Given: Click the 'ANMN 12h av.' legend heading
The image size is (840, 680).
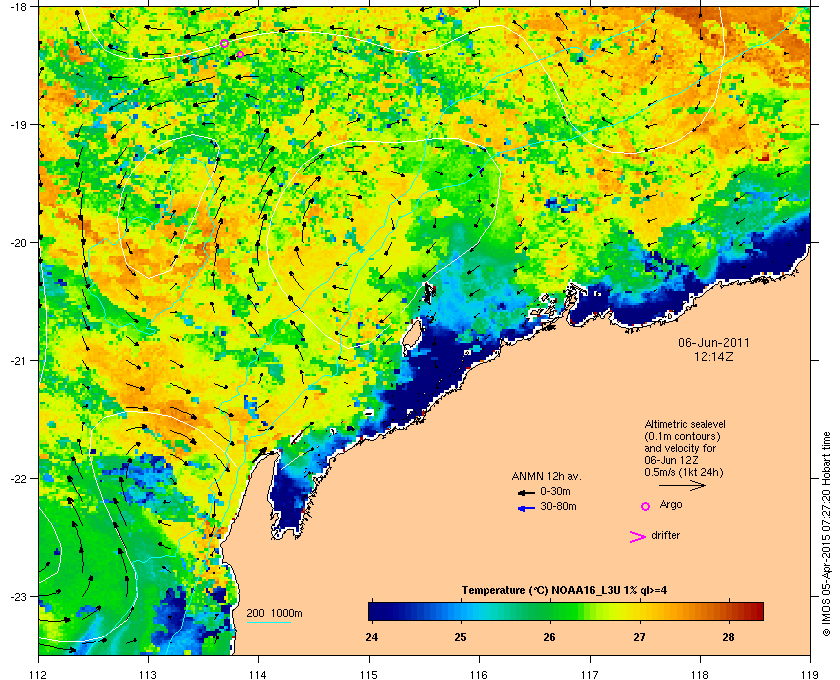Looking at the screenshot, I should 546,476.
